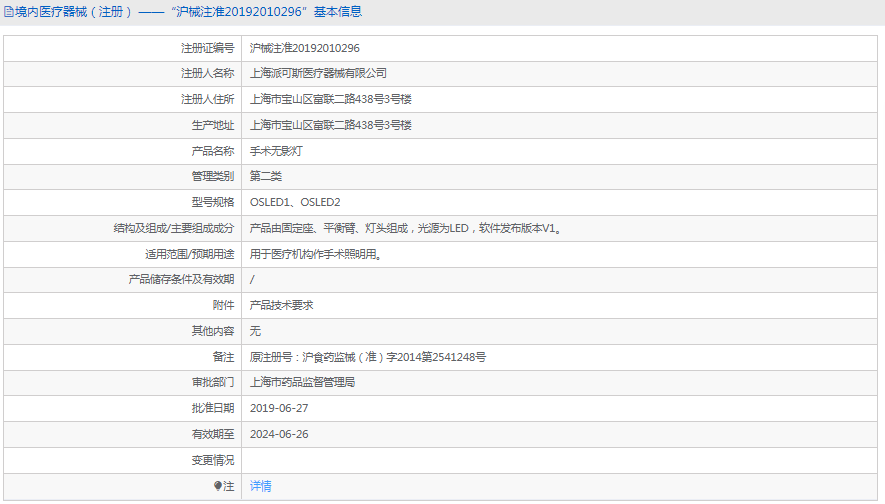Click the bulb icon next to 注 label
The height and width of the screenshot is (504, 885).
point(218,486)
